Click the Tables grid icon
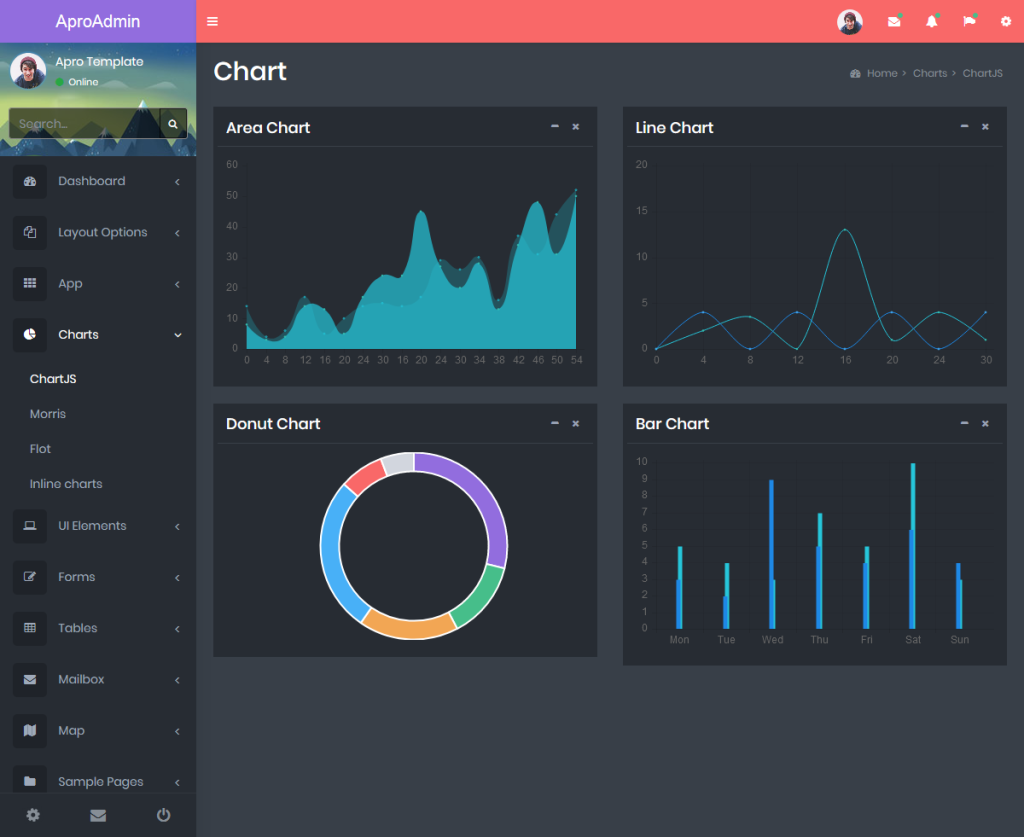 pos(30,628)
